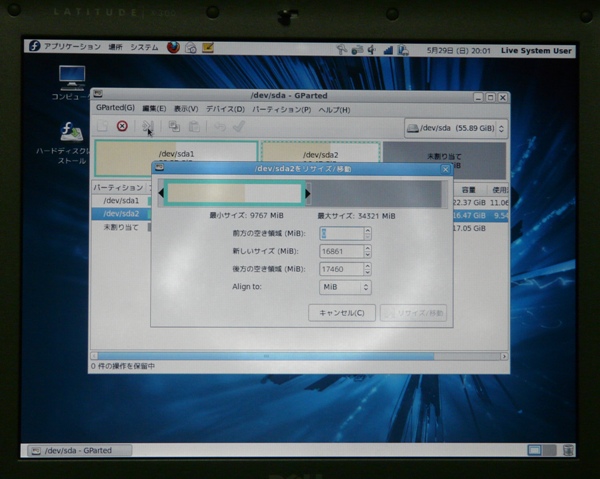Screen dimensions: 600x479
Task: Click the Firefox launcher in the top panel
Action: tap(173, 47)
